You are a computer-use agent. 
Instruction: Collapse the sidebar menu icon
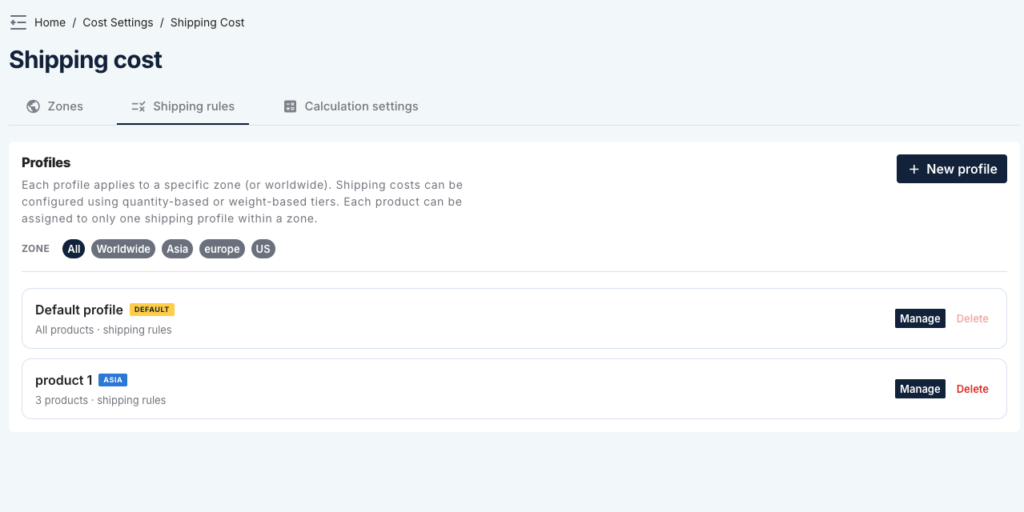pyautogui.click(x=18, y=22)
